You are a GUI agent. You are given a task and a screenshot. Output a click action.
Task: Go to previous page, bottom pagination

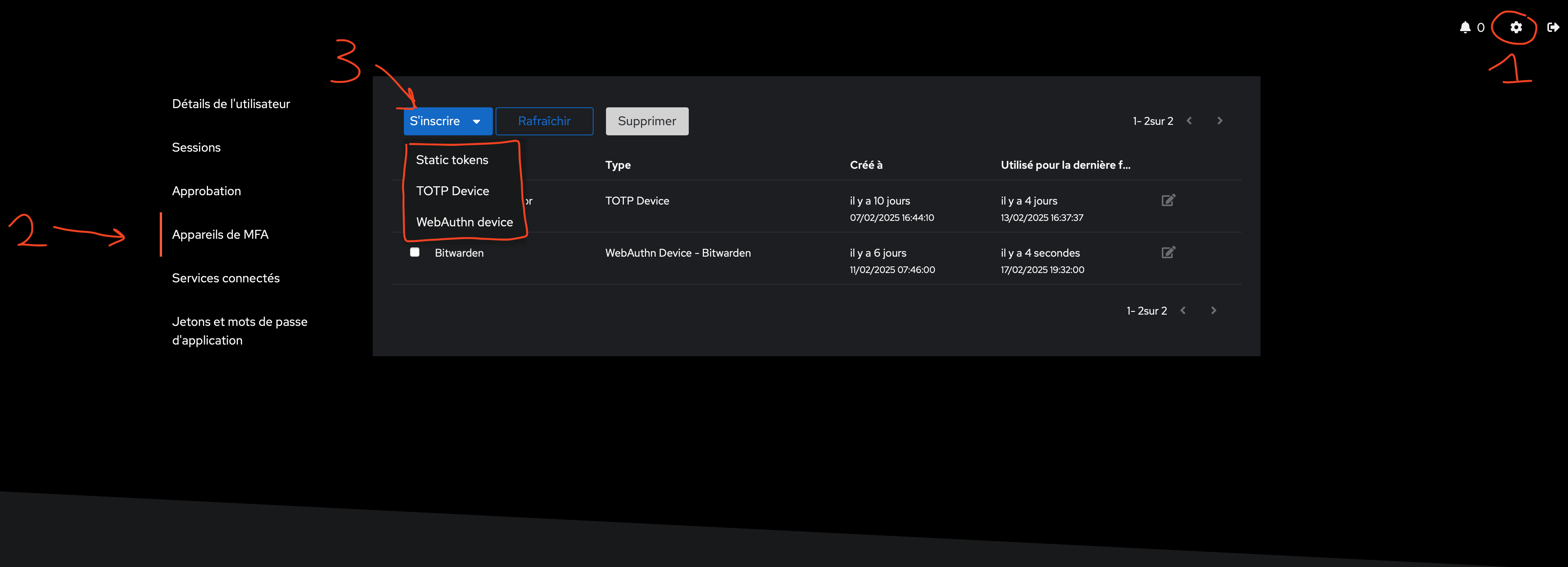pyautogui.click(x=1183, y=311)
